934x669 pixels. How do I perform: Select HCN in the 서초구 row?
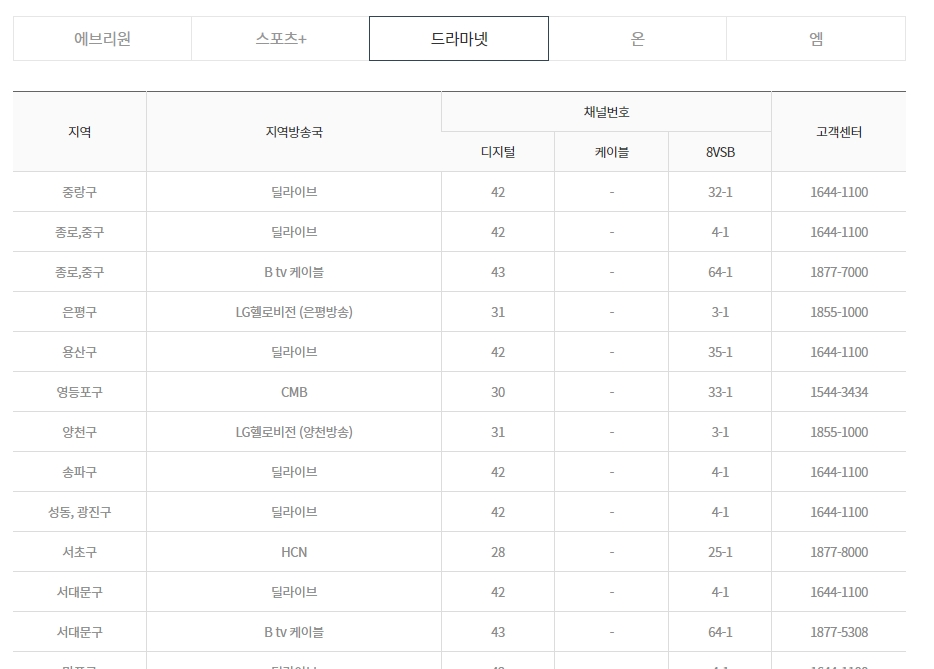pos(293,551)
